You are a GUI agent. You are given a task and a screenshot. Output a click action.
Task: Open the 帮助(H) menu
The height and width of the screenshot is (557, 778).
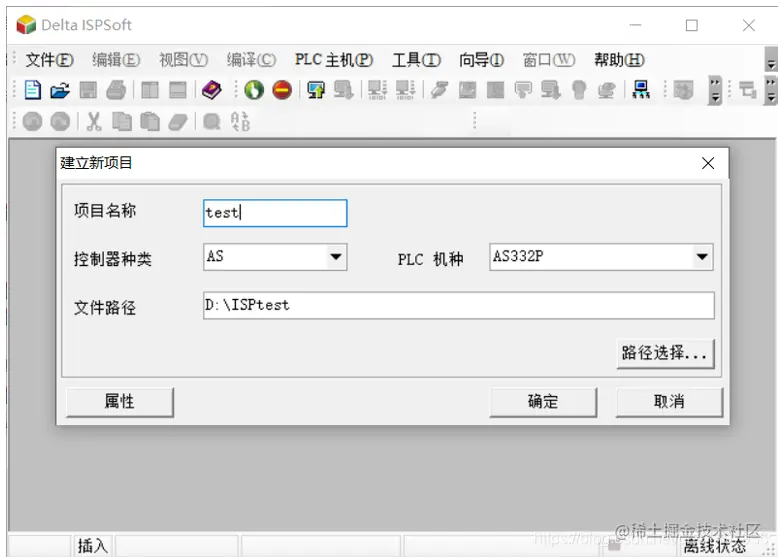click(x=619, y=60)
